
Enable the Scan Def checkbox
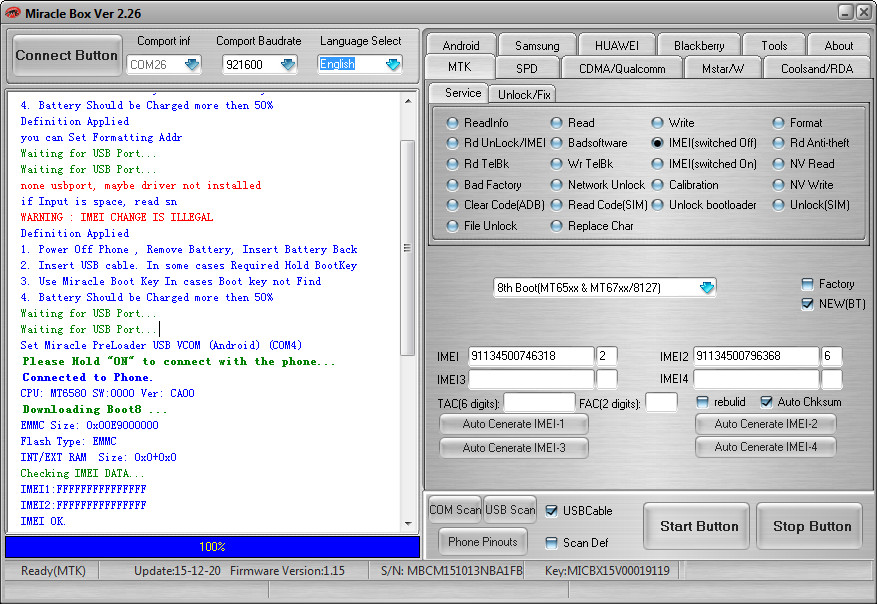tap(551, 542)
